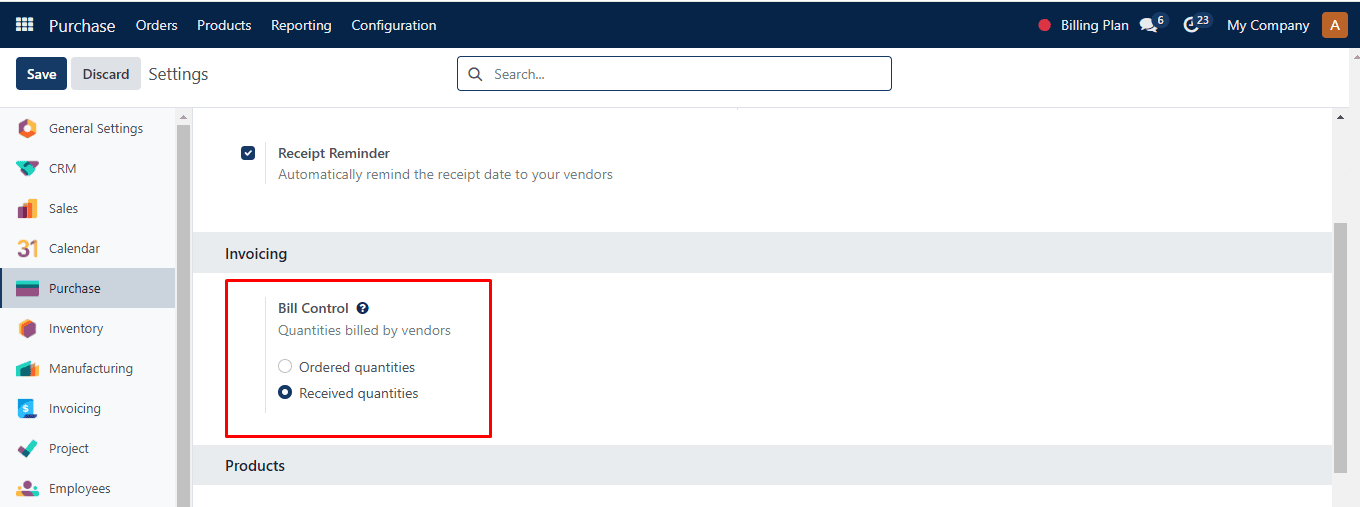Click the Save button
Image resolution: width=1360 pixels, height=507 pixels.
(42, 74)
